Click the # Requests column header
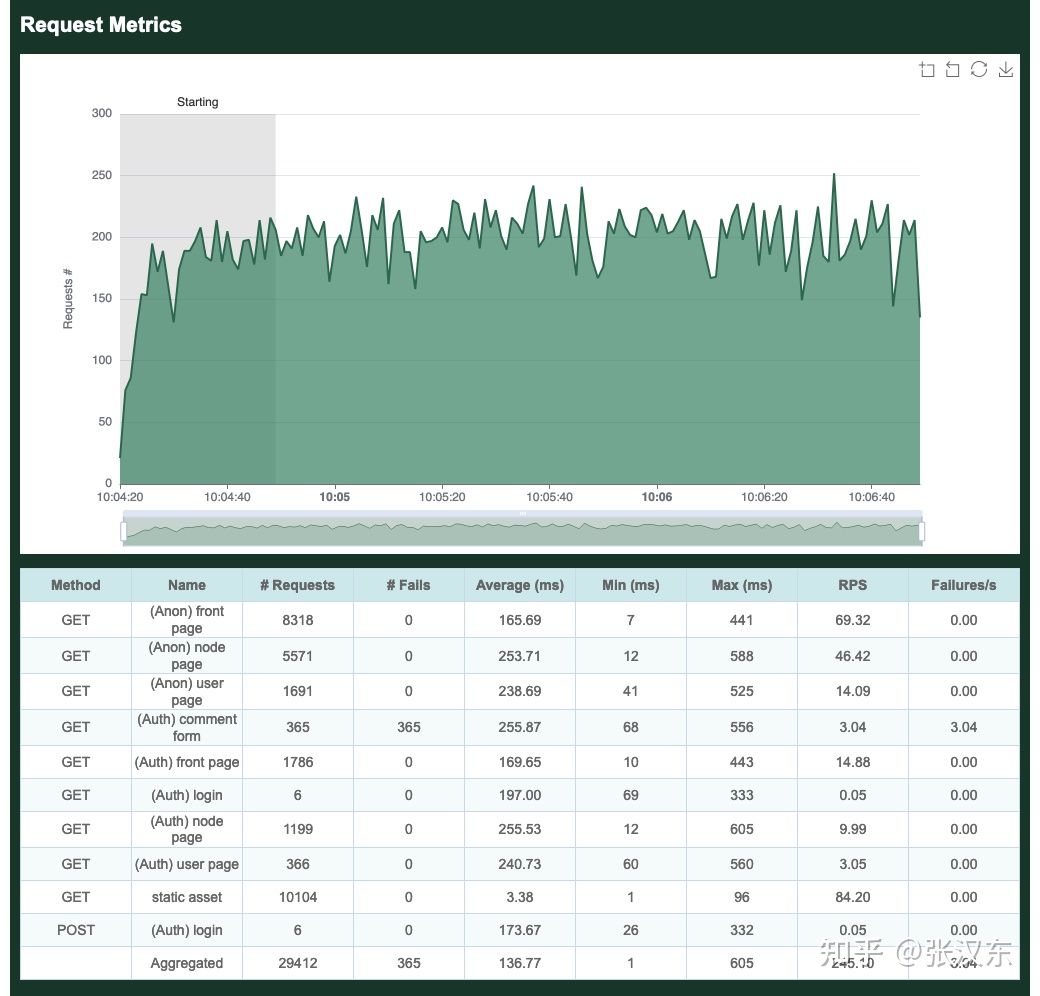Screen dimensions: 1040x996 (297, 585)
